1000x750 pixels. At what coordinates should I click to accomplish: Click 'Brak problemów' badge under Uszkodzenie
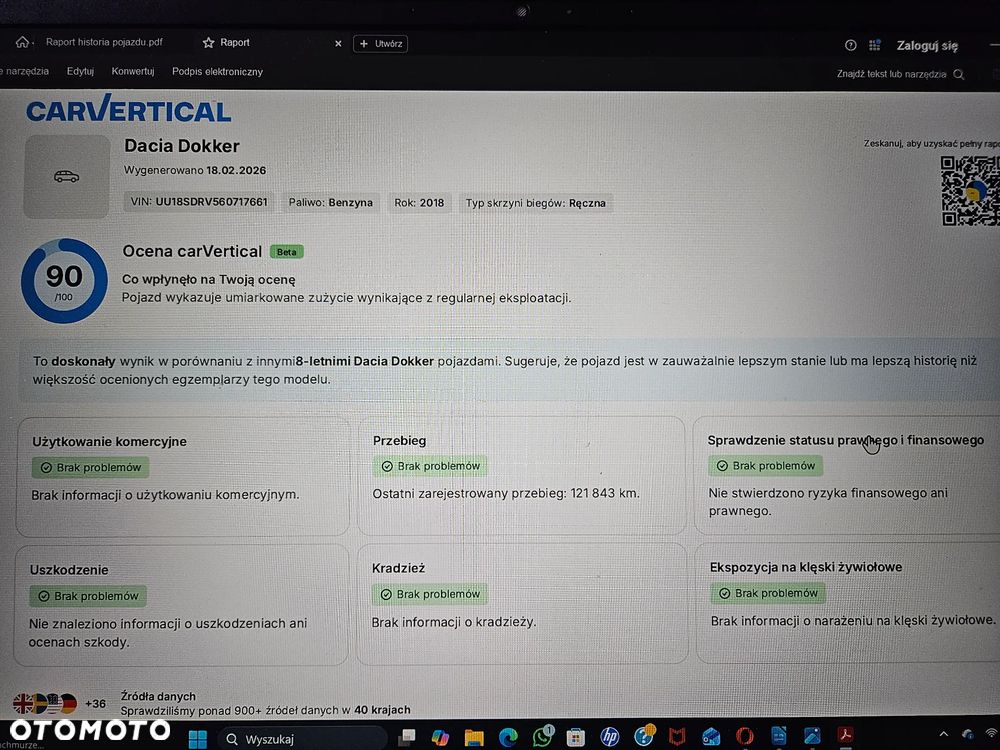tap(88, 596)
